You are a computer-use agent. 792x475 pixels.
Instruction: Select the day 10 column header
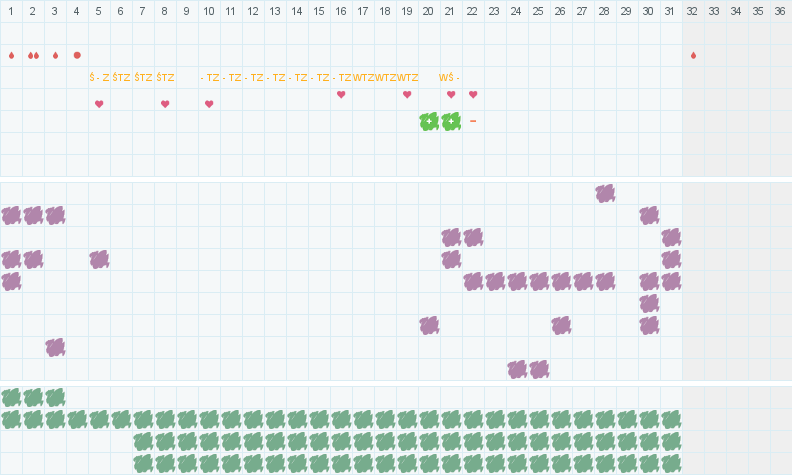(x=209, y=11)
